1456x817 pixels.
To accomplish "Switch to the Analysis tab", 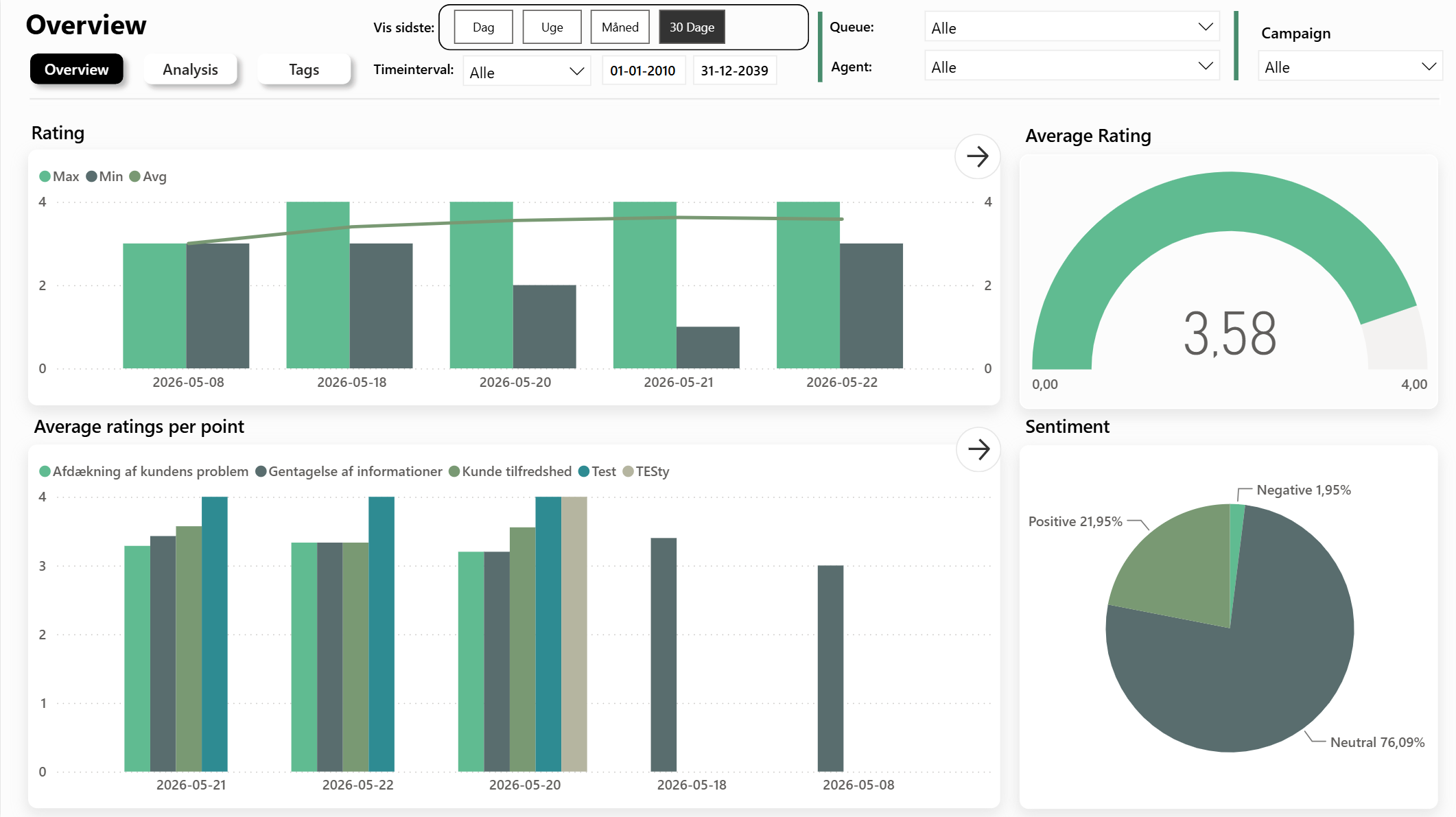I will tap(190, 69).
